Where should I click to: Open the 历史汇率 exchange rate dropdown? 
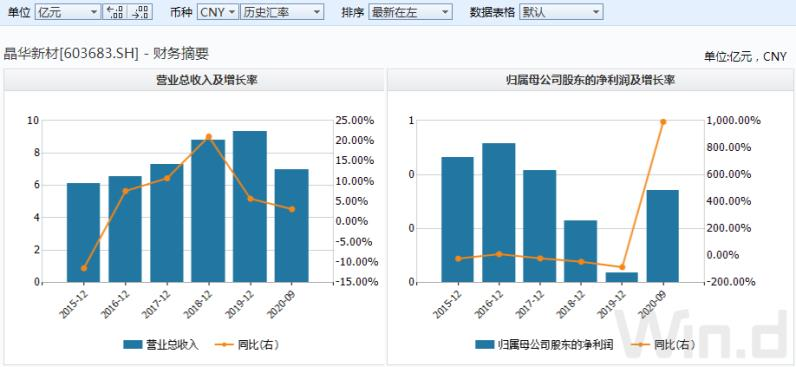pyautogui.click(x=282, y=12)
